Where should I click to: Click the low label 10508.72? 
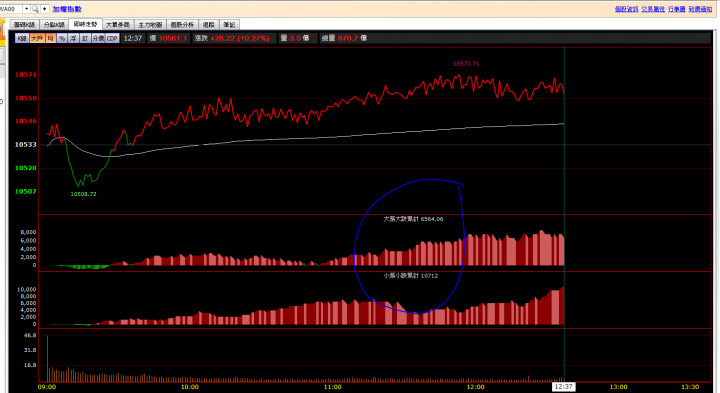(83, 194)
